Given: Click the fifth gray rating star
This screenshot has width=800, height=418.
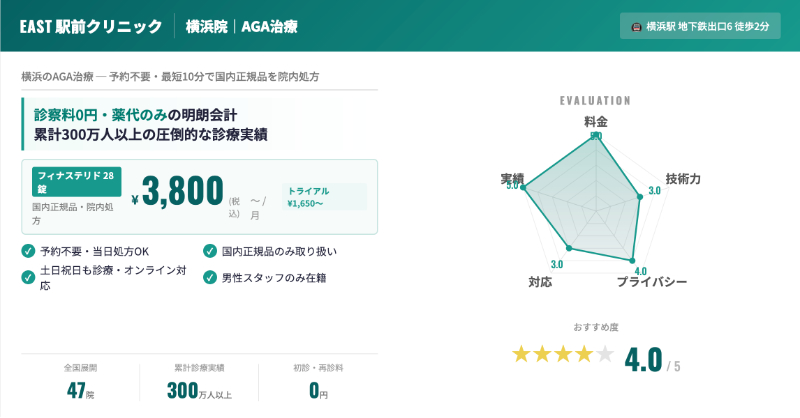Looking at the screenshot, I should [605, 354].
